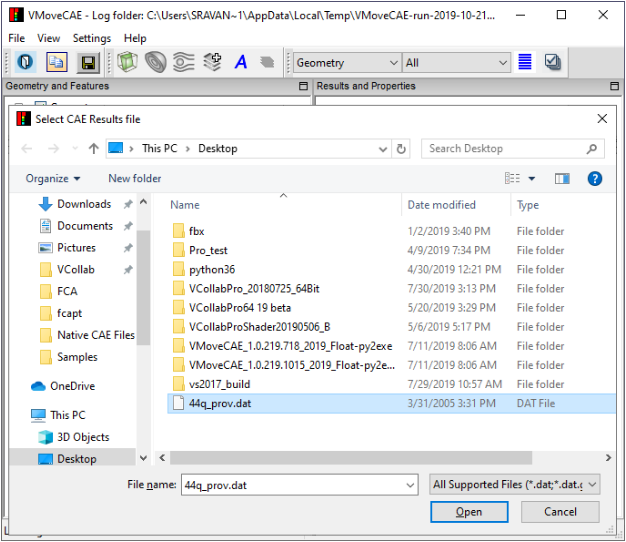Open the Settings menu

click(92, 38)
